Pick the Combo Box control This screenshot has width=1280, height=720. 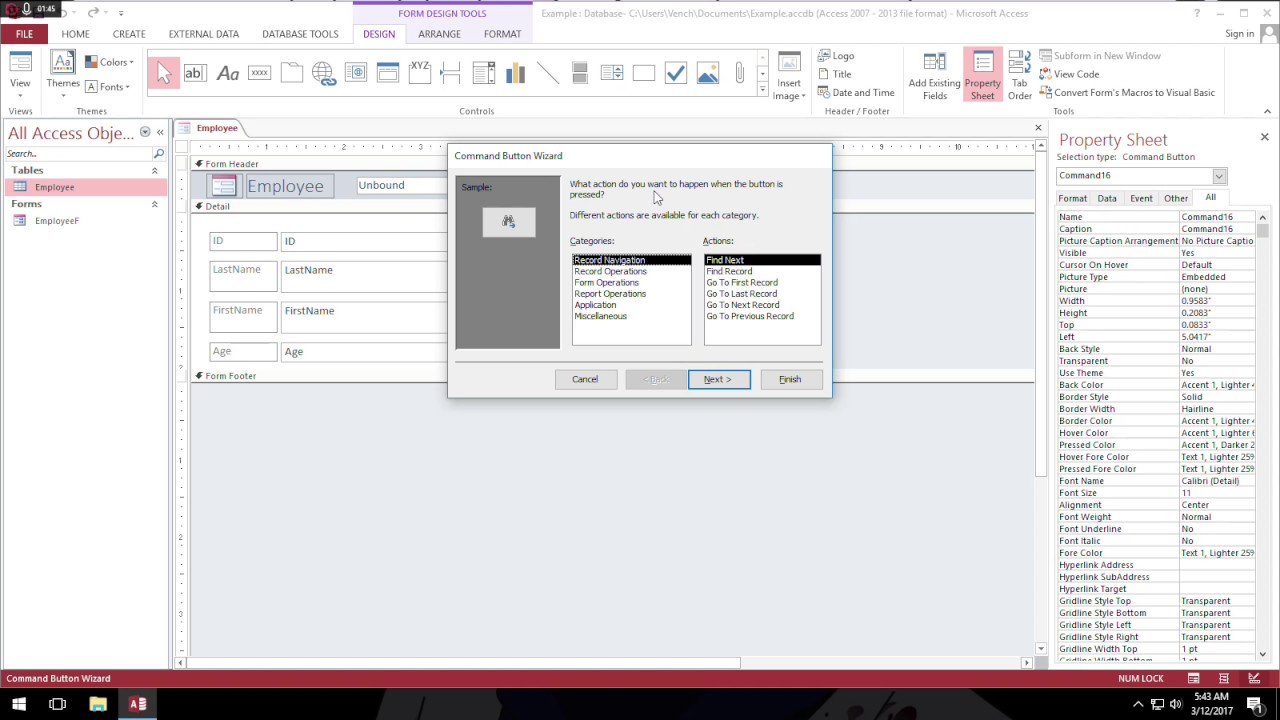[x=483, y=73]
